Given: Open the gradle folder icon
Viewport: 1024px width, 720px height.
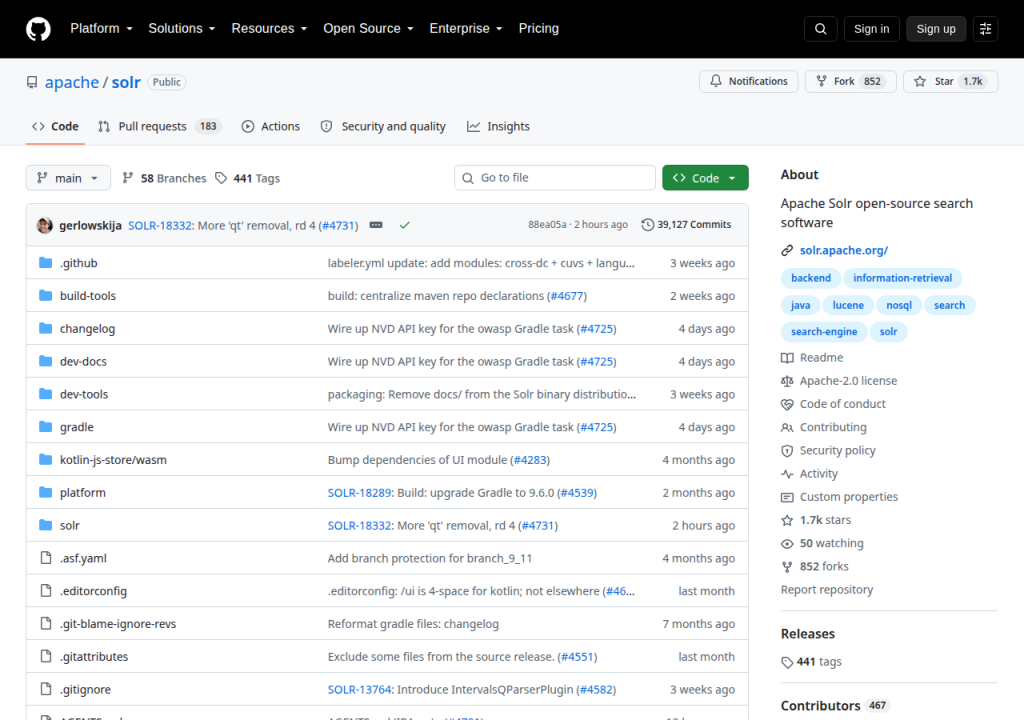Looking at the screenshot, I should coord(46,427).
